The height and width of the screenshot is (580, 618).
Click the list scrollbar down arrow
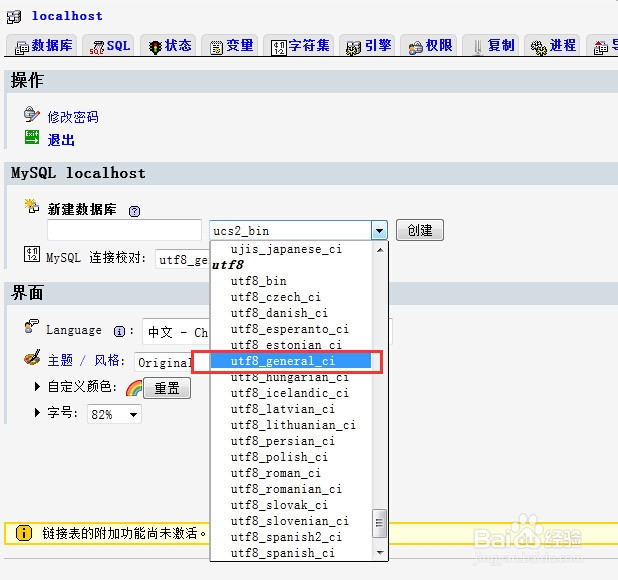(380, 553)
